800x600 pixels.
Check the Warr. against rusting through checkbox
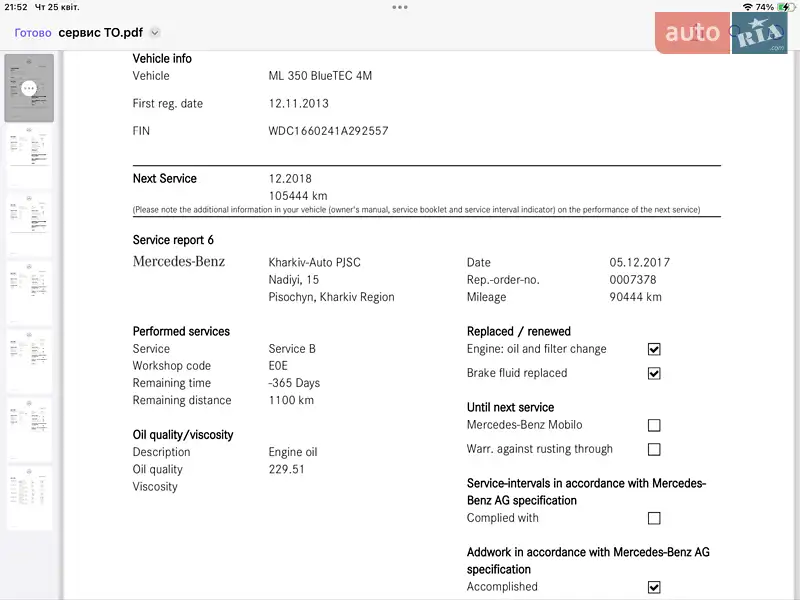click(654, 449)
